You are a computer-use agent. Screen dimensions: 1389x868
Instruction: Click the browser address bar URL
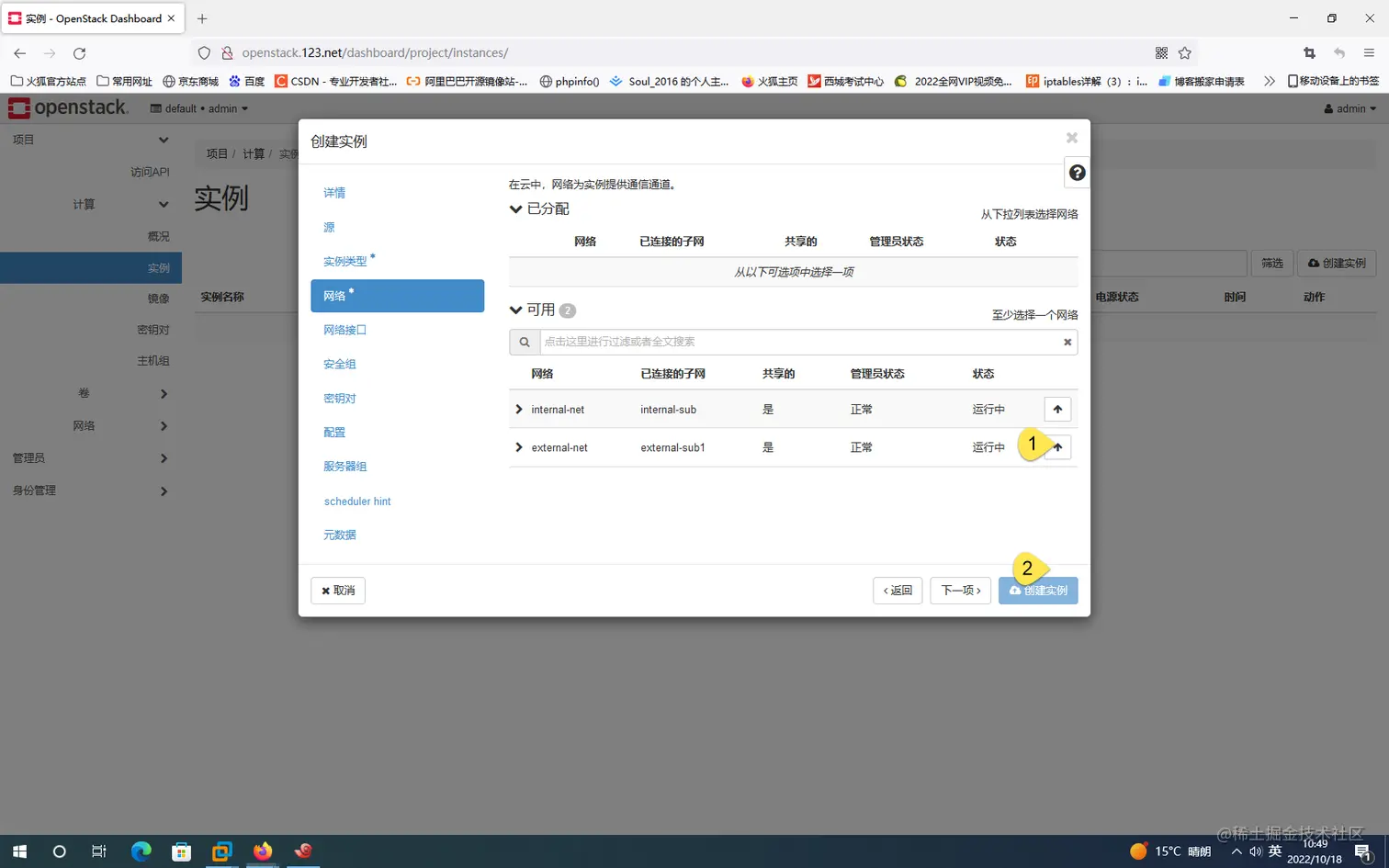pos(375,53)
